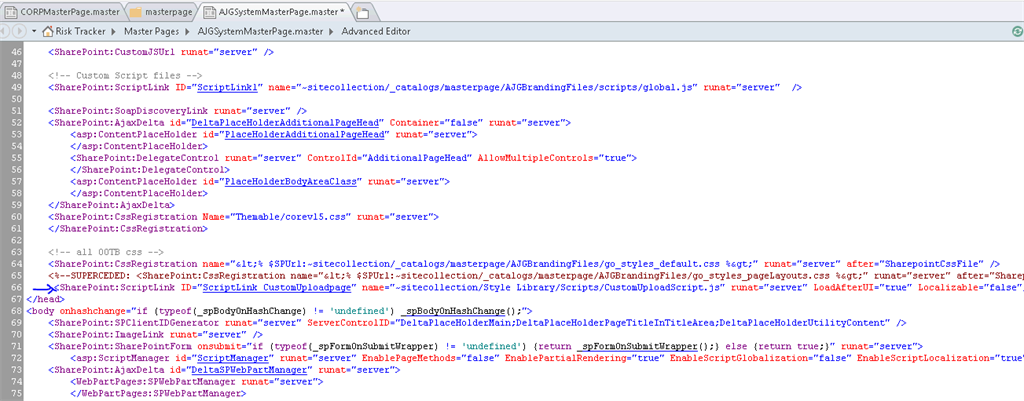Click the master page file icon on the CORPMasterPage tab

point(12,12)
